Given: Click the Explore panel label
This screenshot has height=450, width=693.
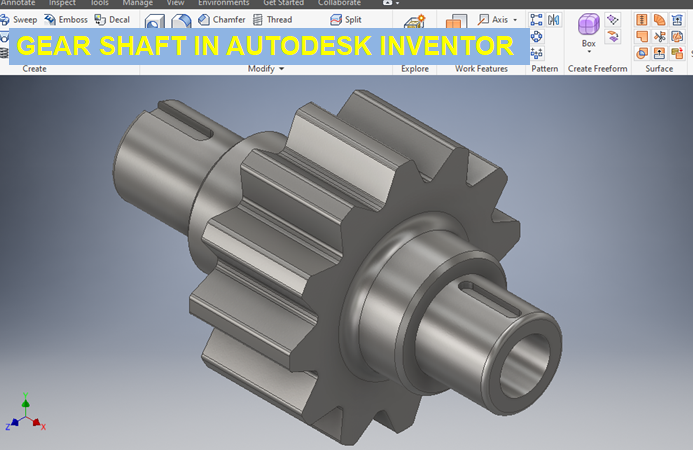Looking at the screenshot, I should tap(415, 69).
